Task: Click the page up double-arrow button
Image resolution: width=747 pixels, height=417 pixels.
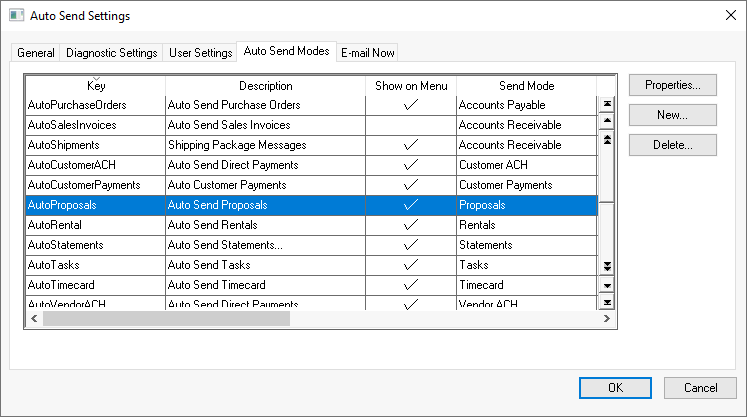Action: pos(606,139)
